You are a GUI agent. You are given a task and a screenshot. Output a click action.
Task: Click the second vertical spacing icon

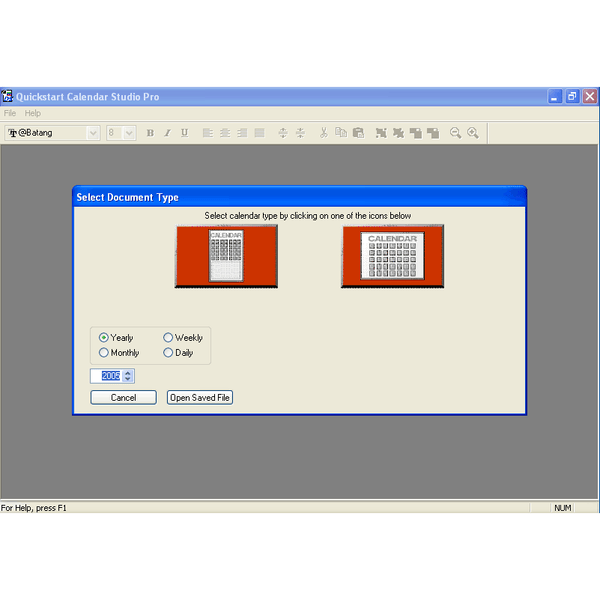click(300, 133)
